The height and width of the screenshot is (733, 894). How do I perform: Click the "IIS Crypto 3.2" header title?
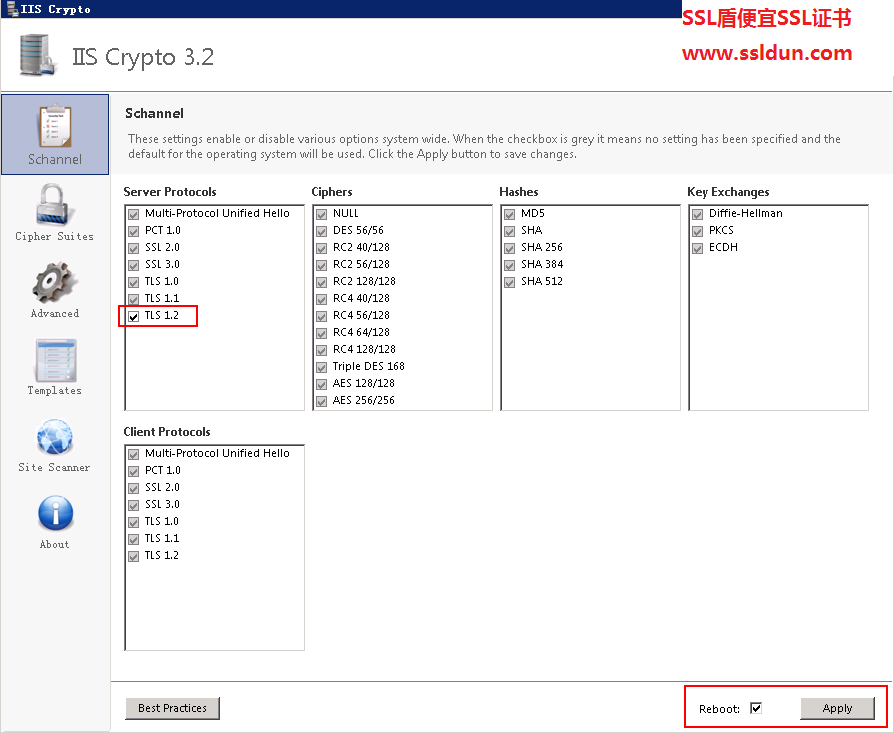(143, 56)
